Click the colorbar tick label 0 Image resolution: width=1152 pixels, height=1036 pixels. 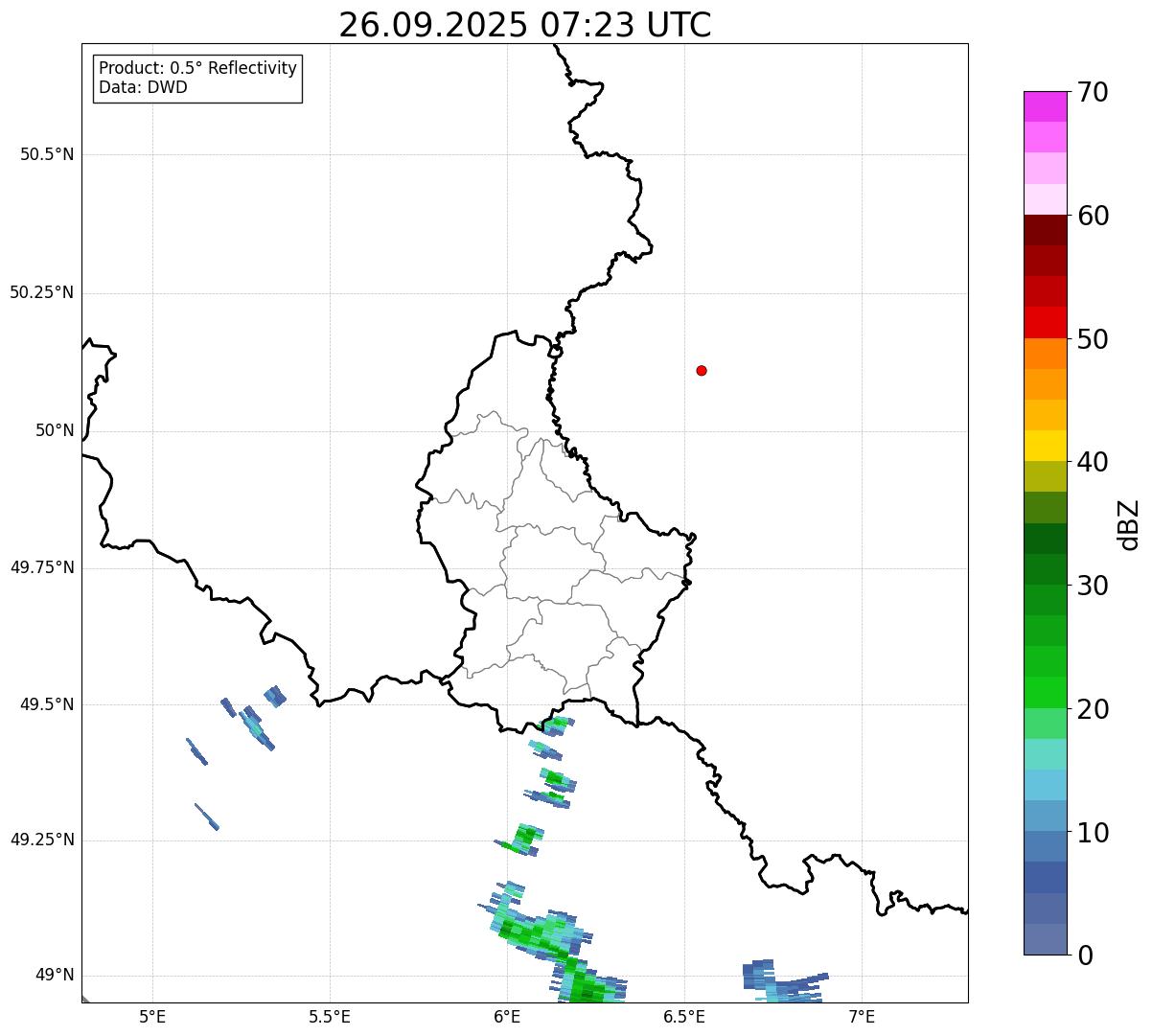(x=1085, y=955)
